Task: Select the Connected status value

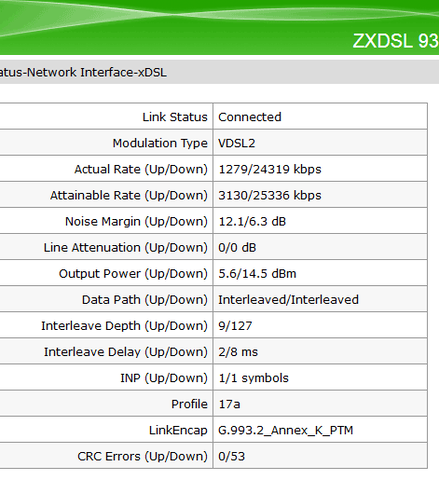Action: [250, 117]
